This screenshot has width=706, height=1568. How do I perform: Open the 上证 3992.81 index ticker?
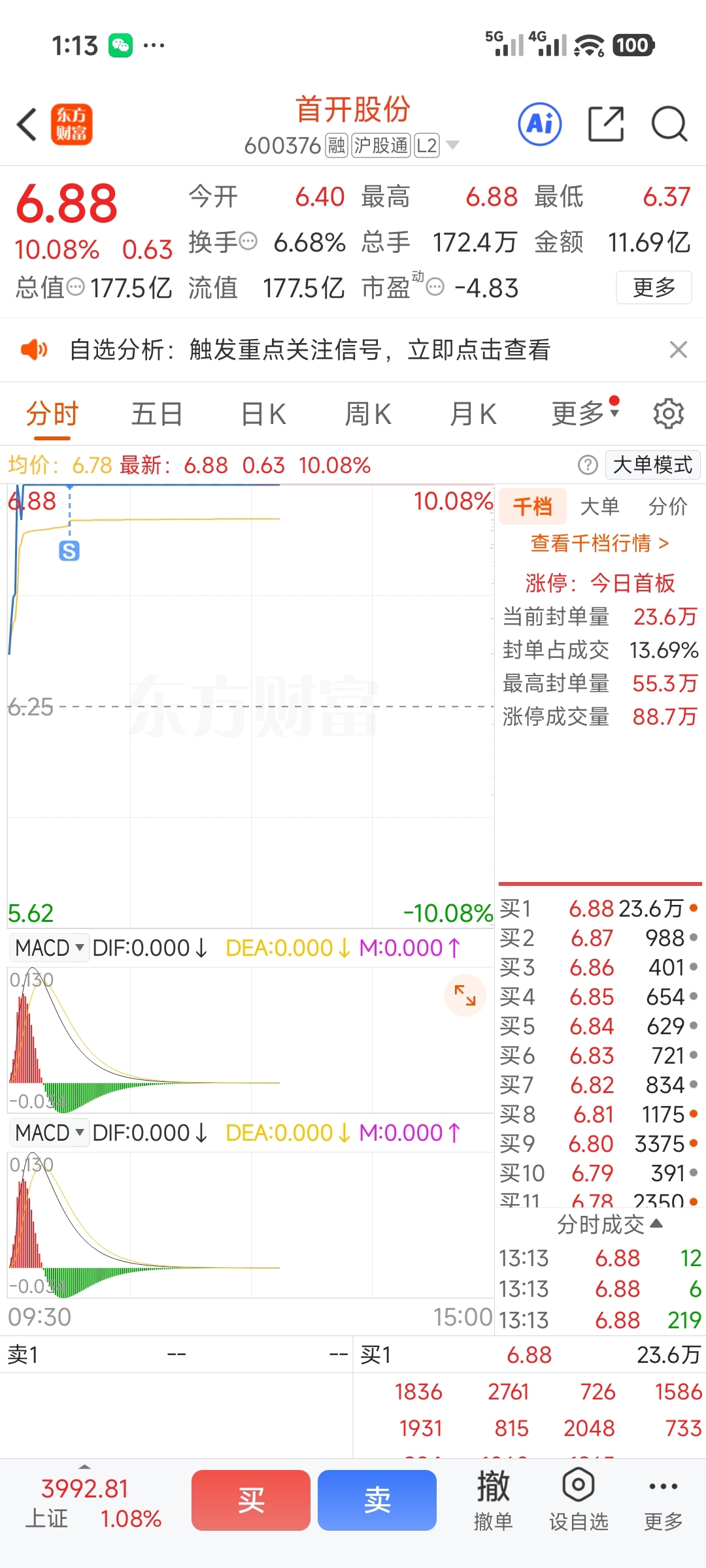[x=92, y=1503]
